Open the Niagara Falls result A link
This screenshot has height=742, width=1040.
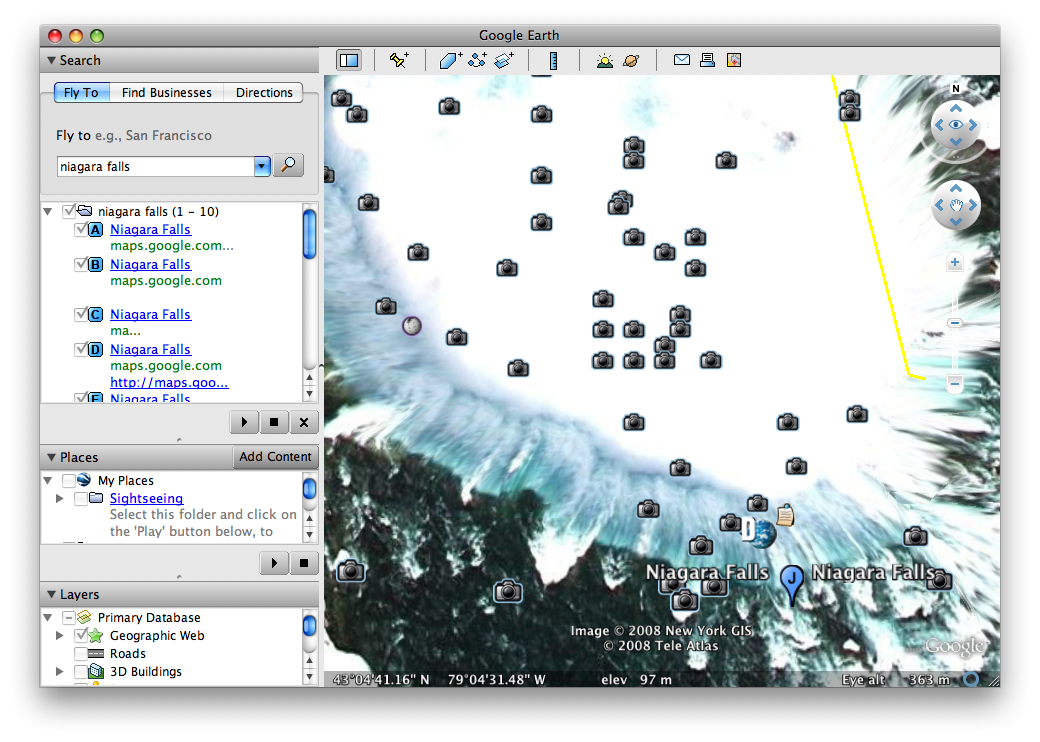pos(150,230)
